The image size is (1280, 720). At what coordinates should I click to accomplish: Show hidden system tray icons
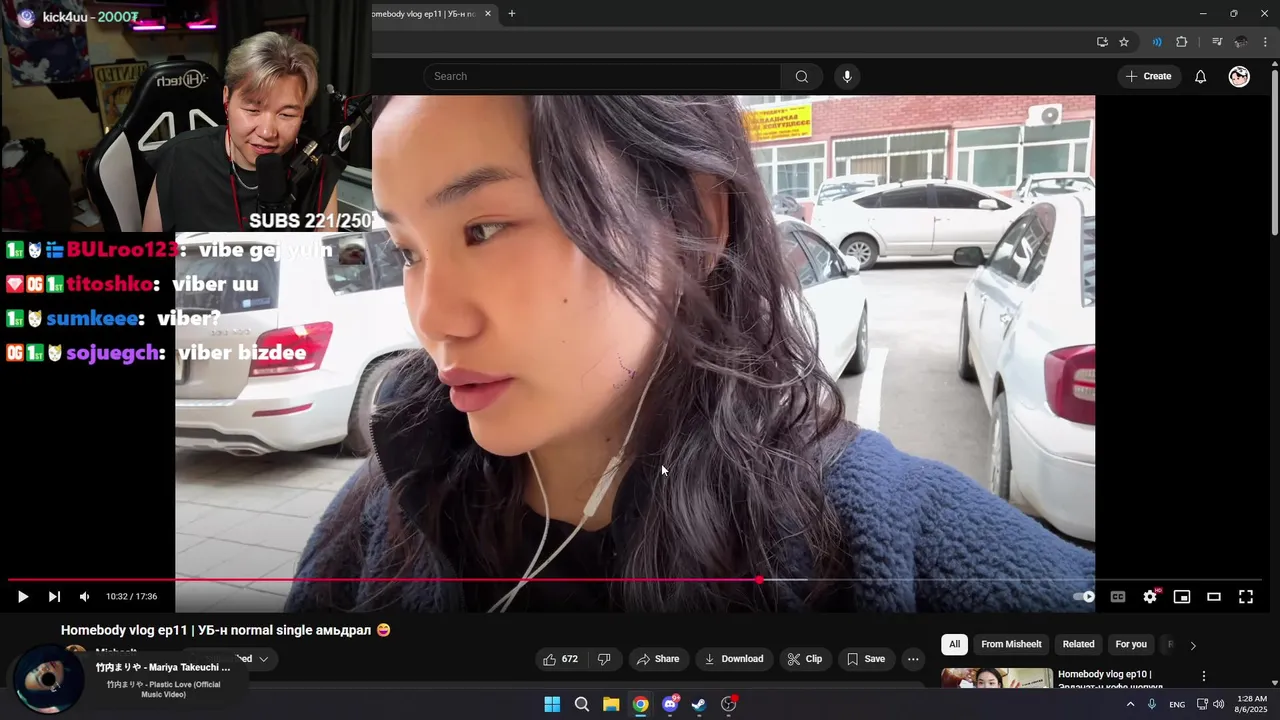1131,704
